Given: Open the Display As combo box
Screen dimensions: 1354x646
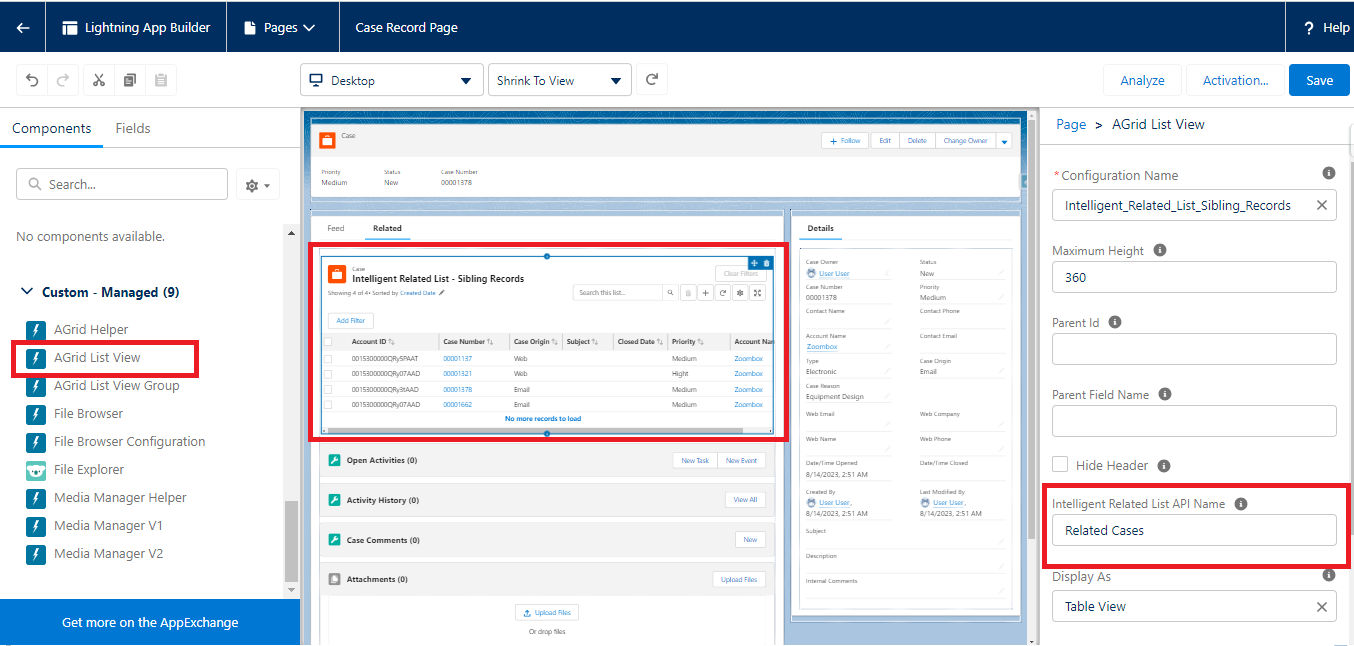Looking at the screenshot, I should pyautogui.click(x=1194, y=606).
